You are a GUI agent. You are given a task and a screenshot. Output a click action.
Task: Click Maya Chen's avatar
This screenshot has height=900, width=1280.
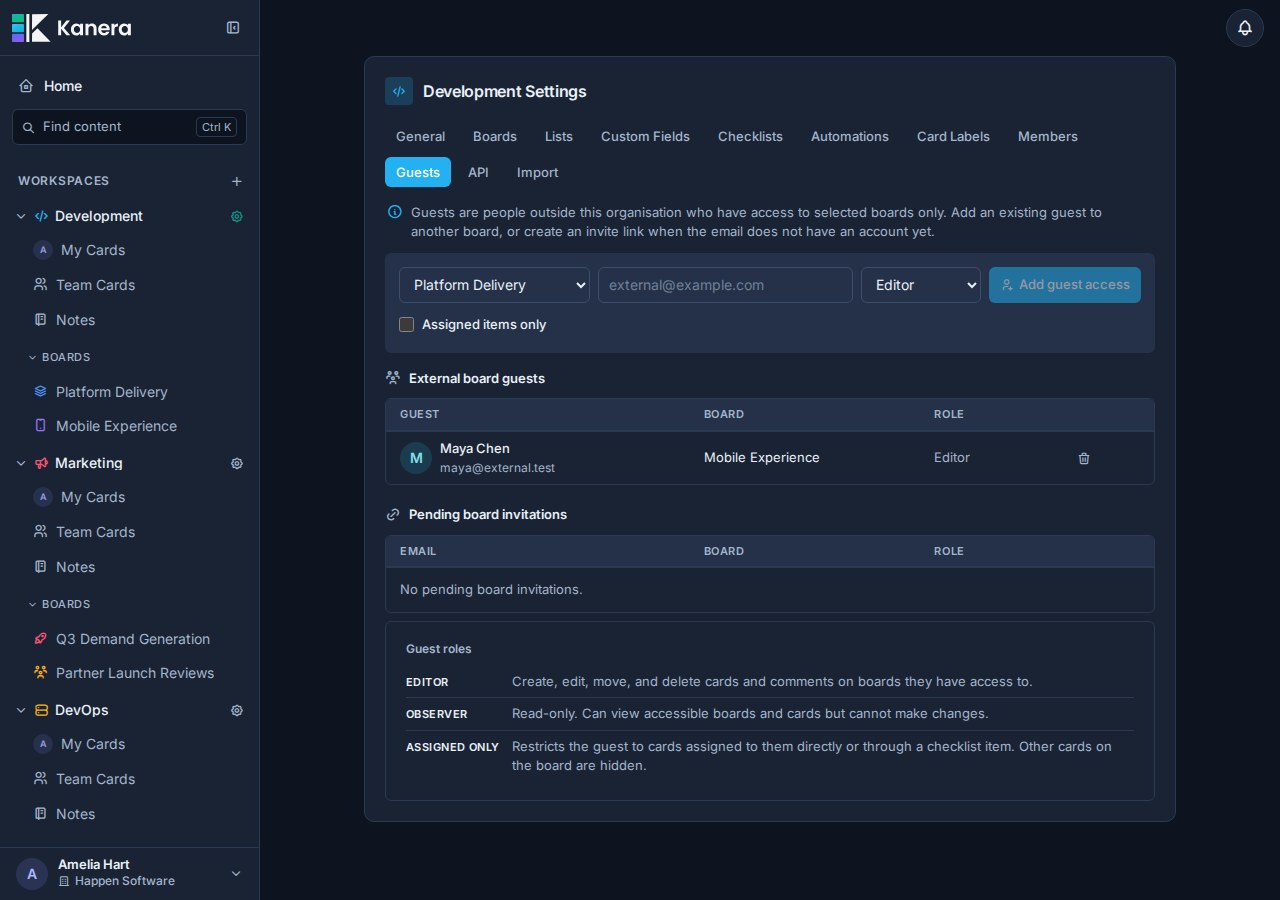tap(416, 458)
